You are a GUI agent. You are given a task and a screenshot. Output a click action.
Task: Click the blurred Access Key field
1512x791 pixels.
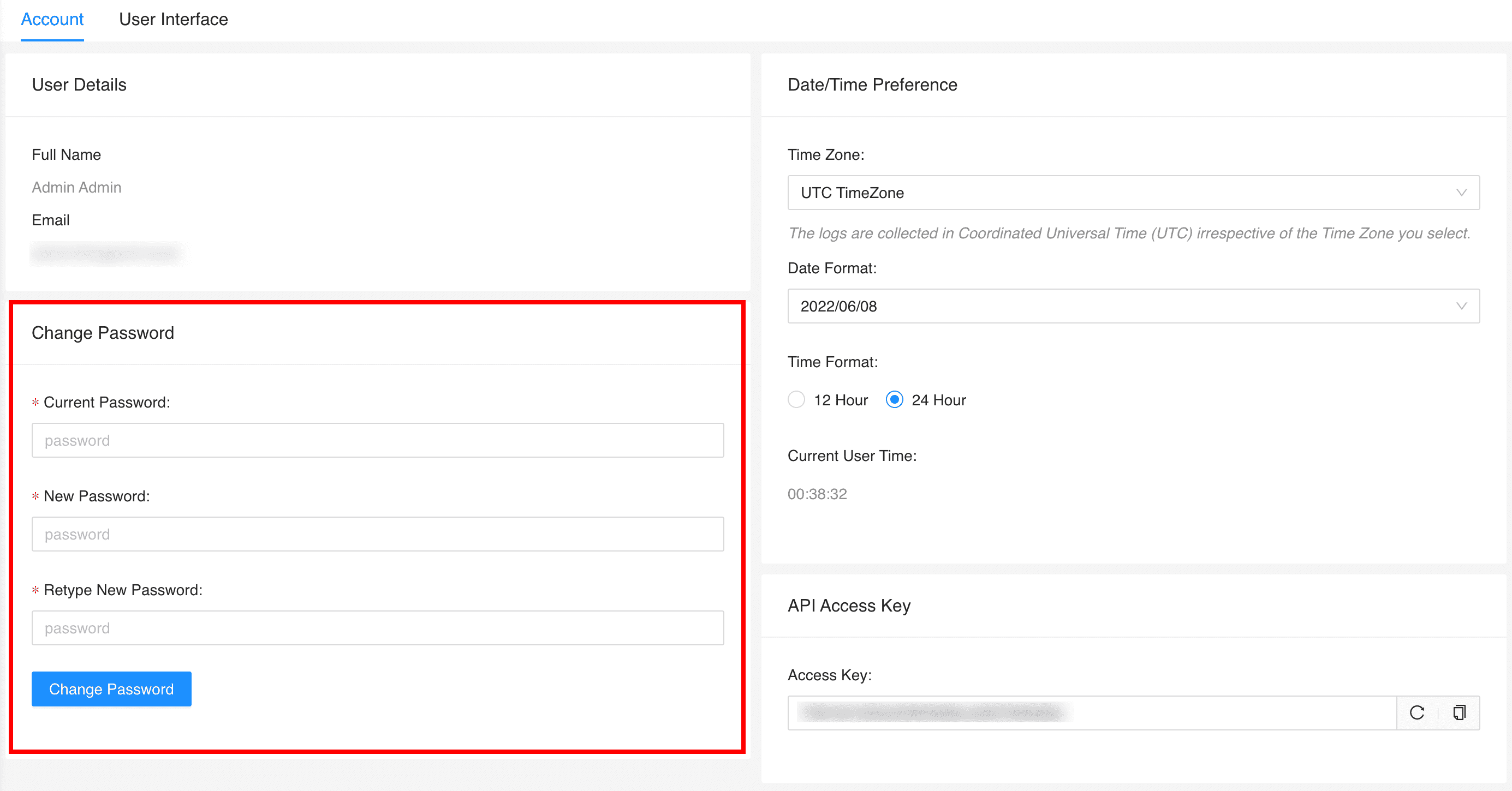coord(1092,713)
